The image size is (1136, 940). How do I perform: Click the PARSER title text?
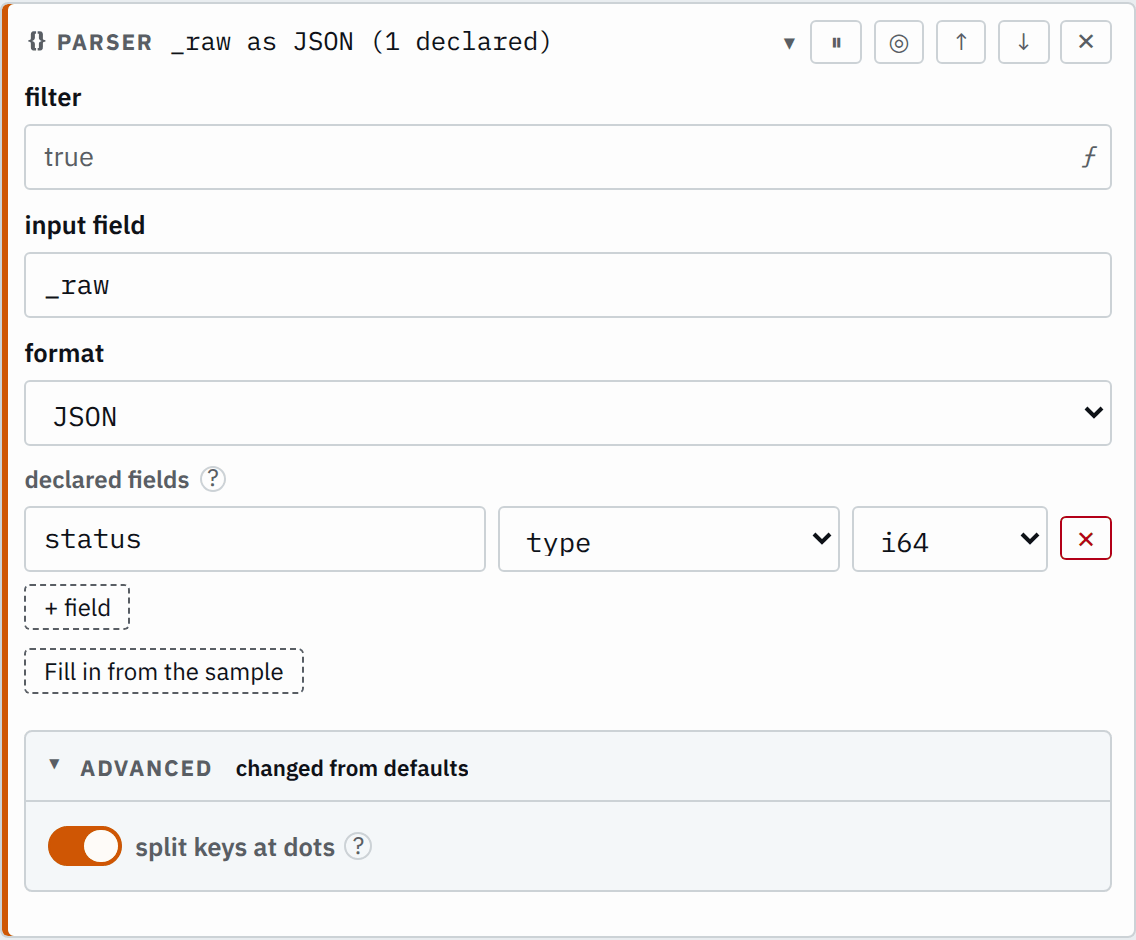click(x=104, y=43)
